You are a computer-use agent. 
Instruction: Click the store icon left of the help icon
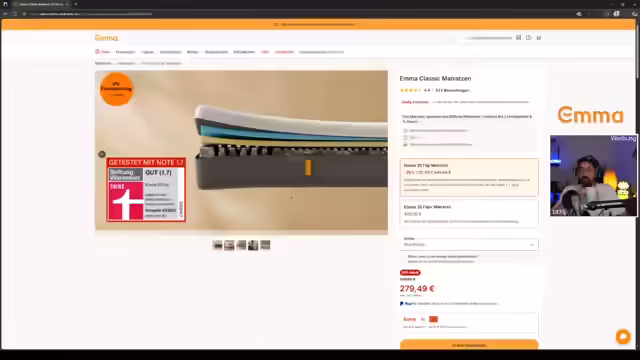[x=518, y=38]
